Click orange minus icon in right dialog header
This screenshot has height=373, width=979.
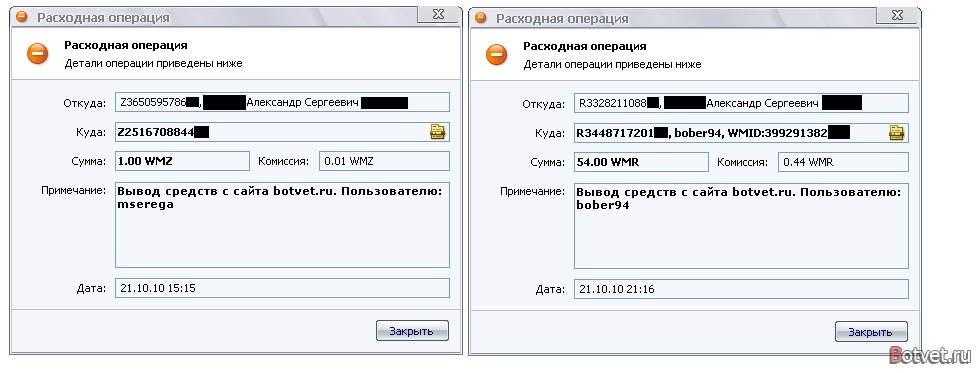(x=497, y=54)
